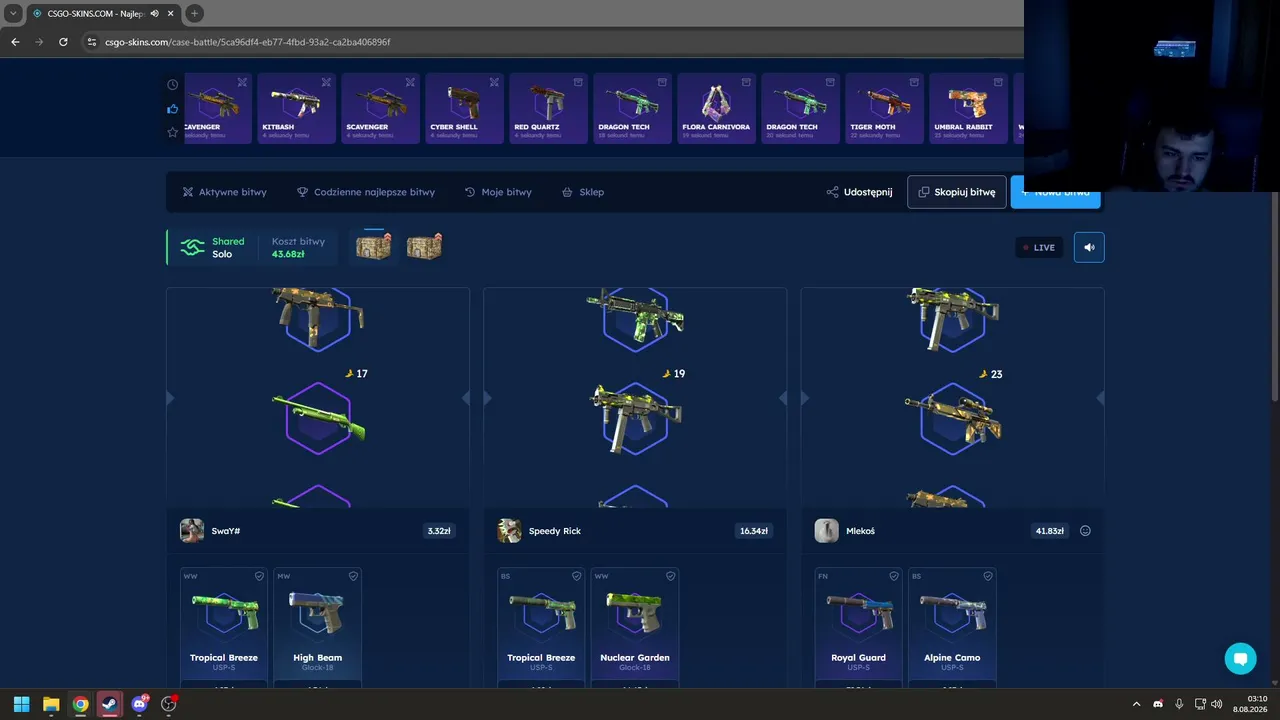This screenshot has width=1280, height=720.
Task: Click the Shared Solo battle mode label
Action: coord(228,248)
